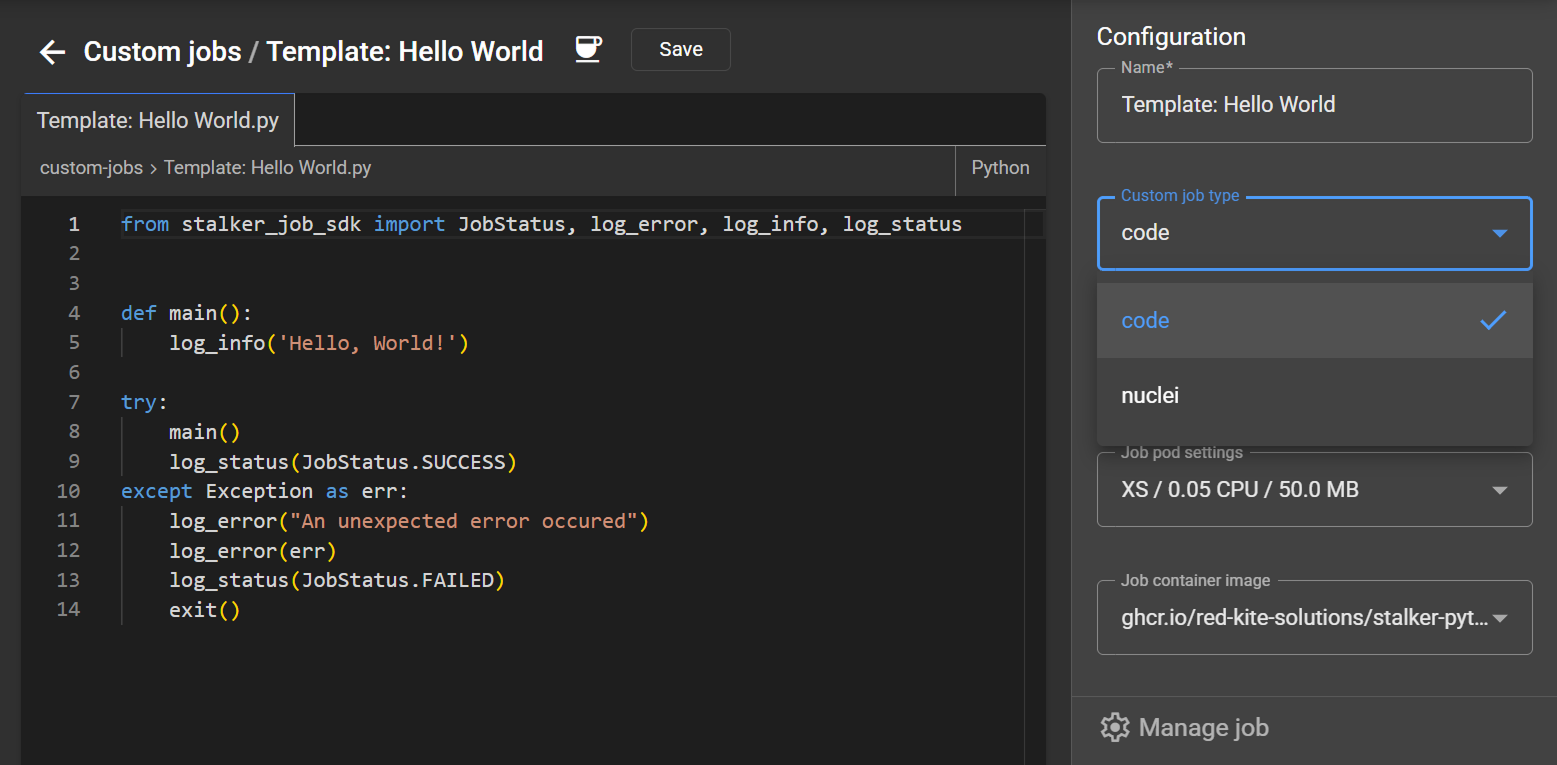
Task: Click the custom-jobs path segment
Action: pyautogui.click(x=90, y=168)
